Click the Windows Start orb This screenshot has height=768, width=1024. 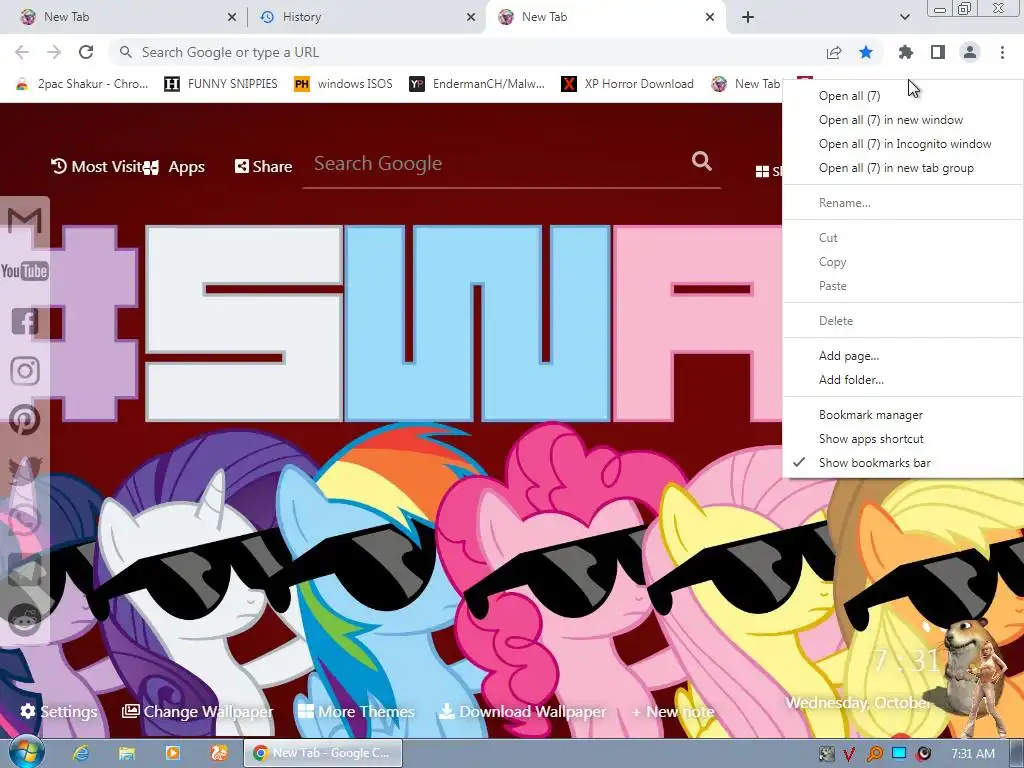tap(26, 752)
